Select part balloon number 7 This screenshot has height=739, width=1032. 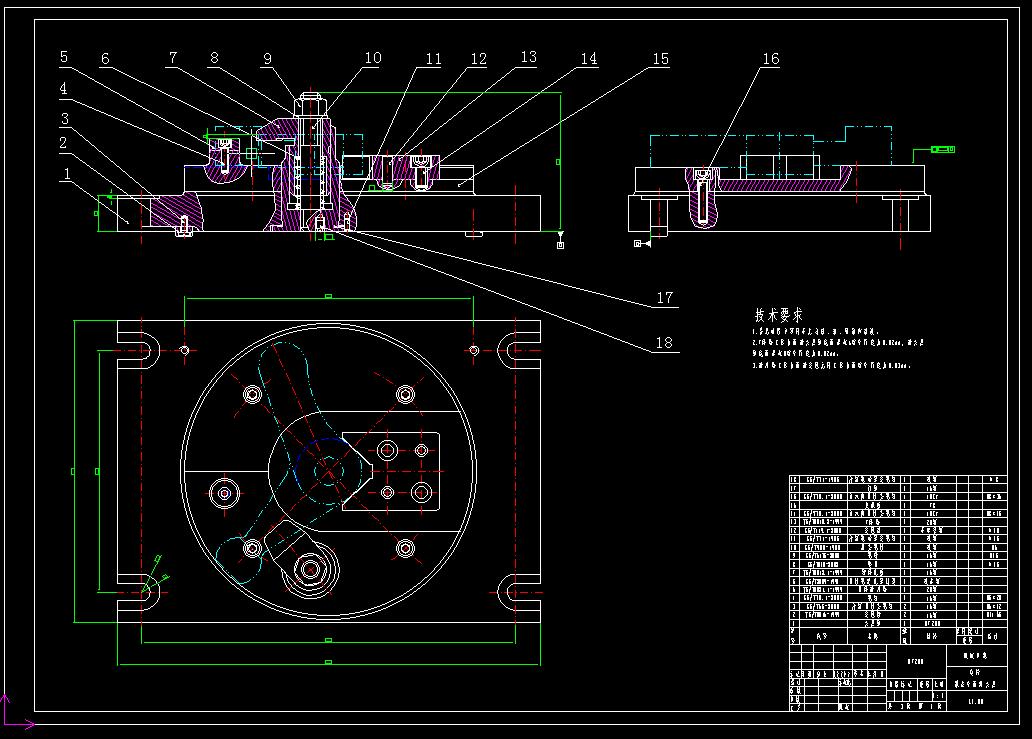pyautogui.click(x=173, y=58)
